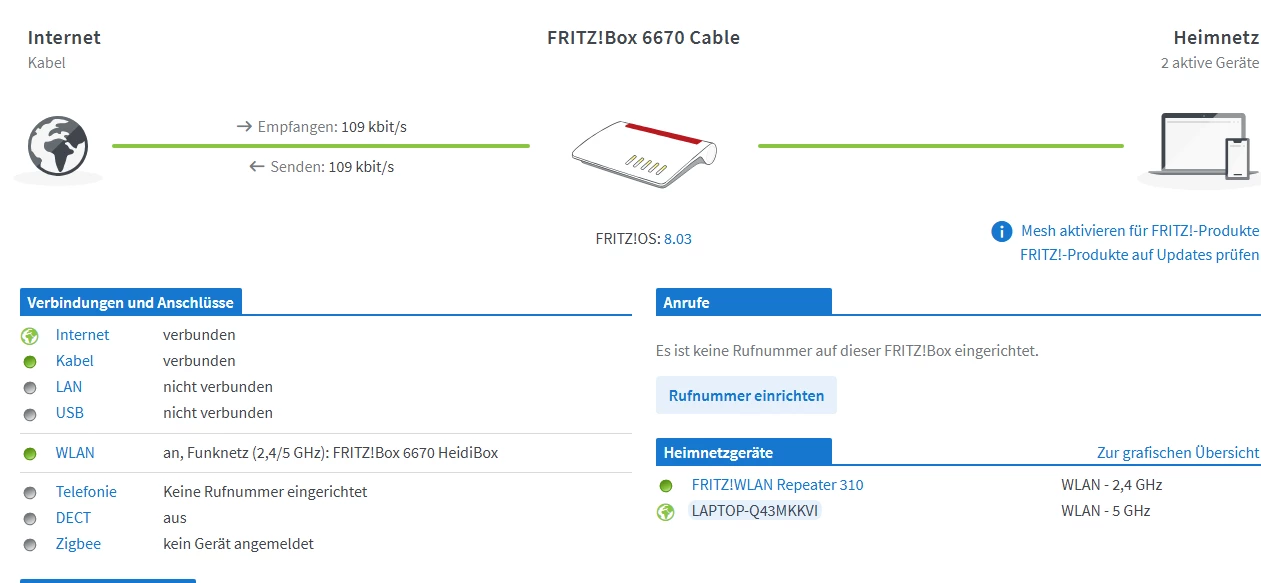Click Mesh aktivieren für FRITZ!-Produkte link
Image resolution: width=1261 pixels, height=583 pixels.
coord(1139,231)
